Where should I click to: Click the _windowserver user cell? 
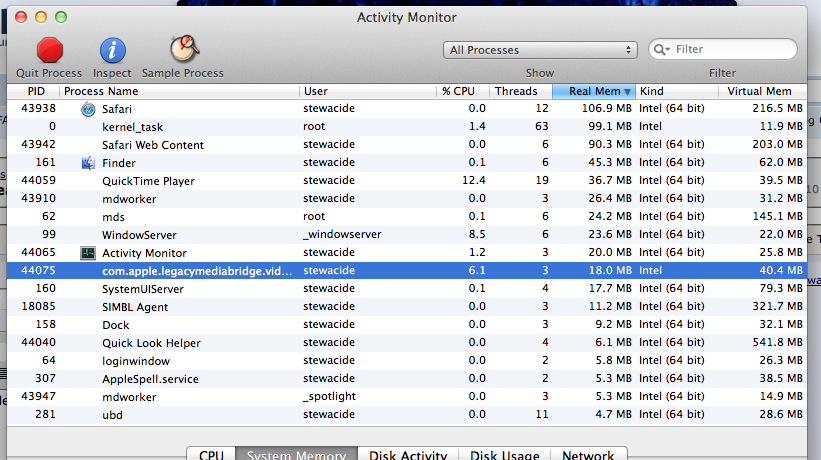(x=342, y=234)
